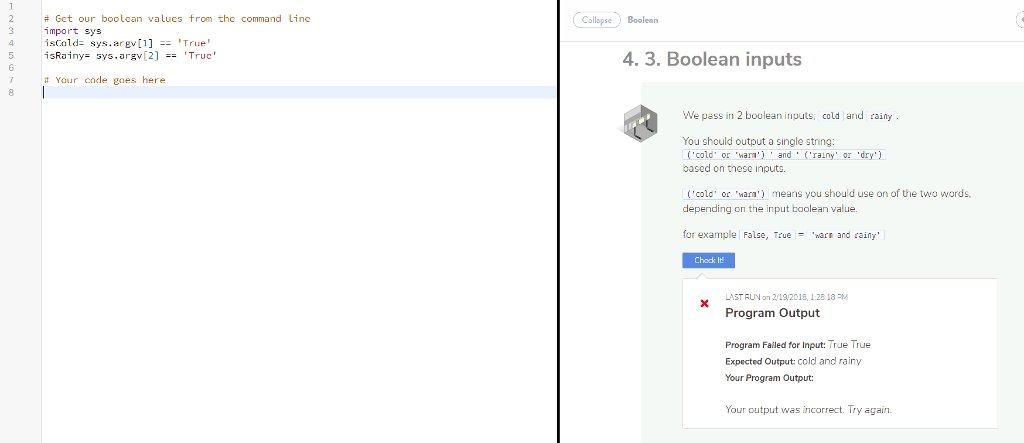
Task: Click the 'Your Program Output:' label
Action: [769, 378]
